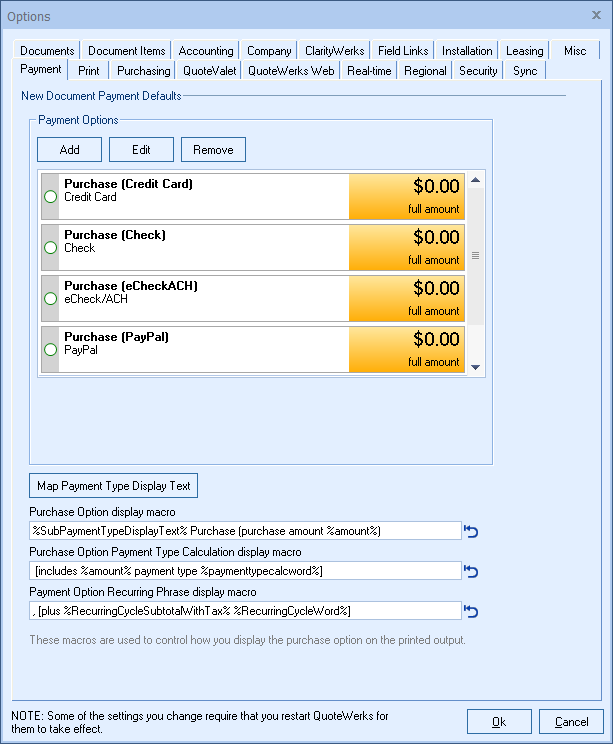Open Map Payment Type Display Text
This screenshot has width=613, height=744.
click(x=113, y=486)
